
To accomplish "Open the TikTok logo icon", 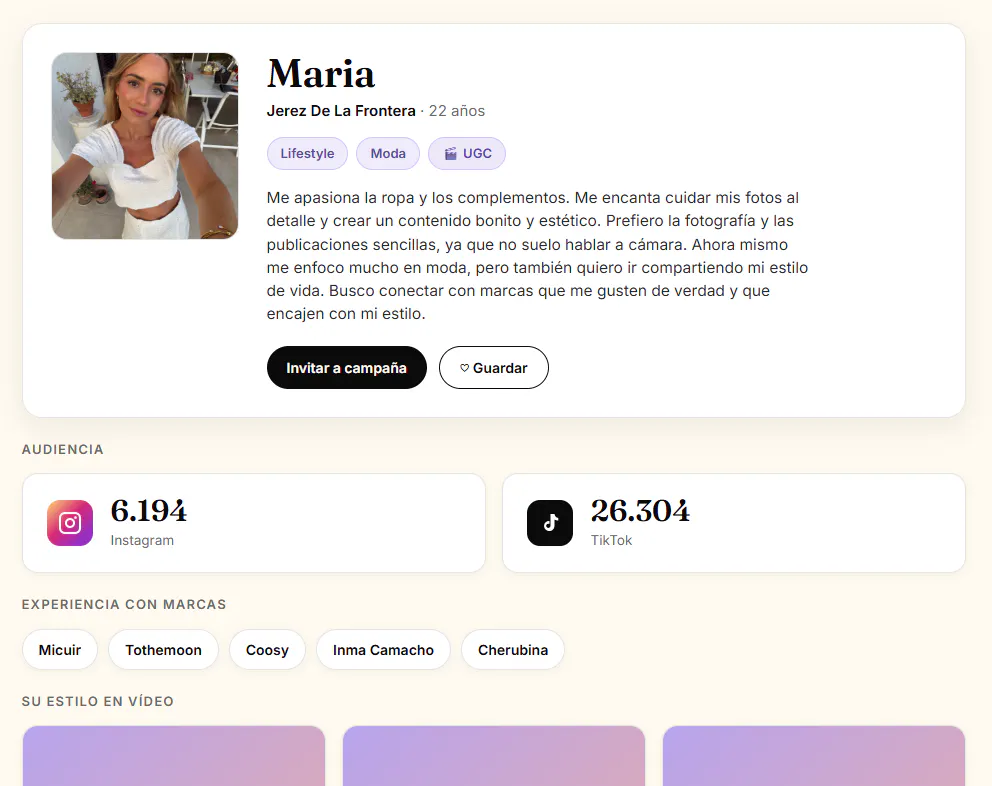I will [550, 523].
